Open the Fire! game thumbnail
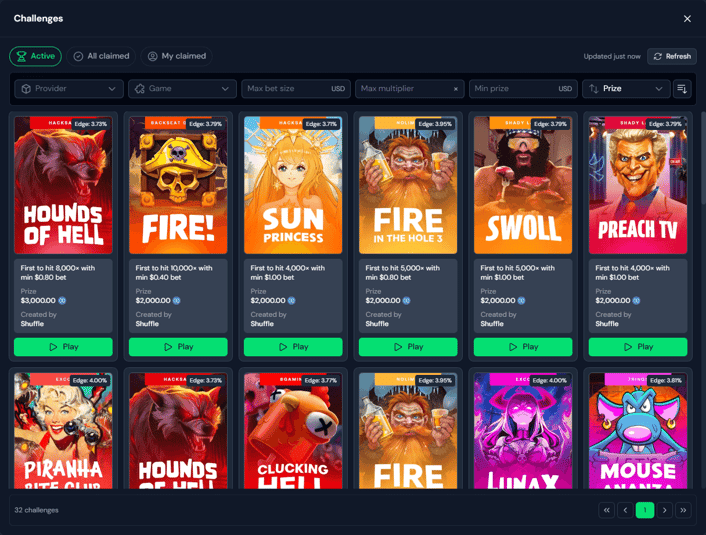 coord(178,185)
